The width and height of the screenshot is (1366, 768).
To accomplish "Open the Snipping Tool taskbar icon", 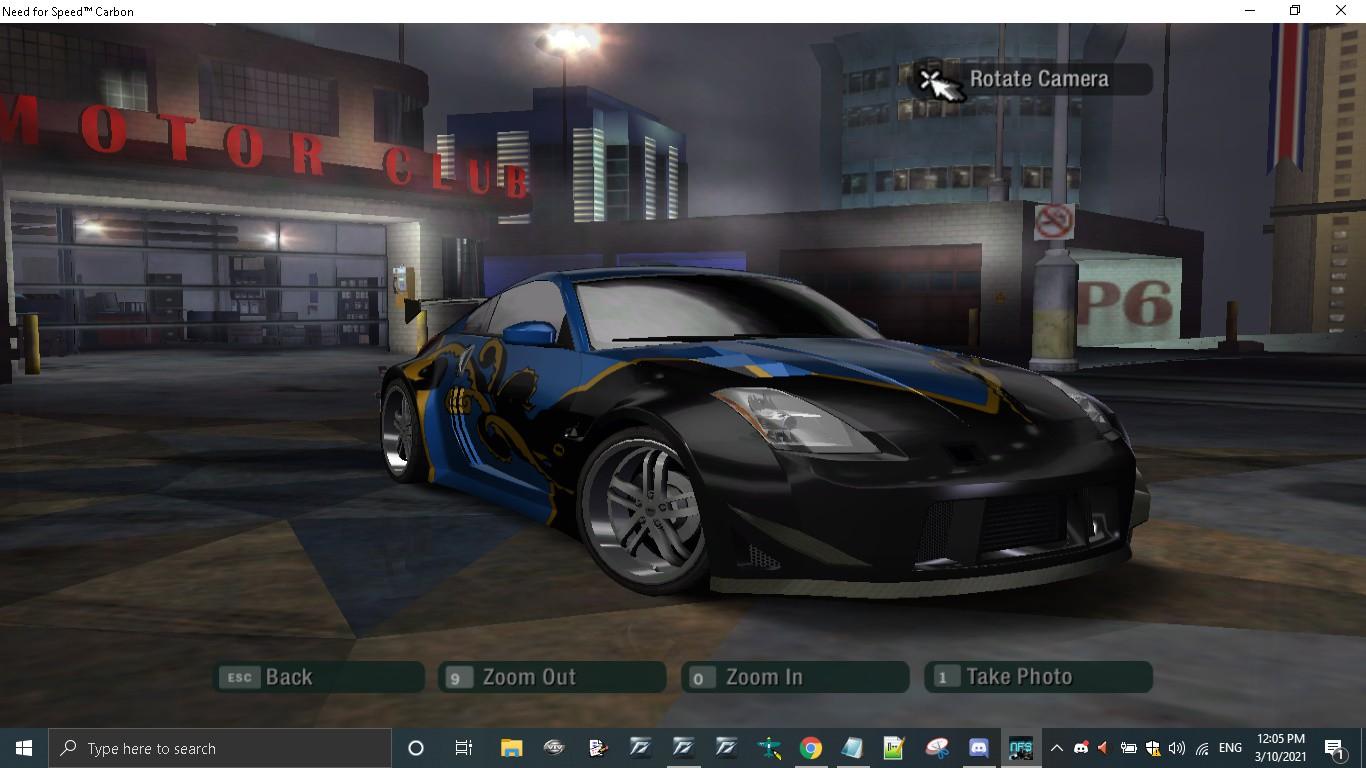I will click(937, 748).
